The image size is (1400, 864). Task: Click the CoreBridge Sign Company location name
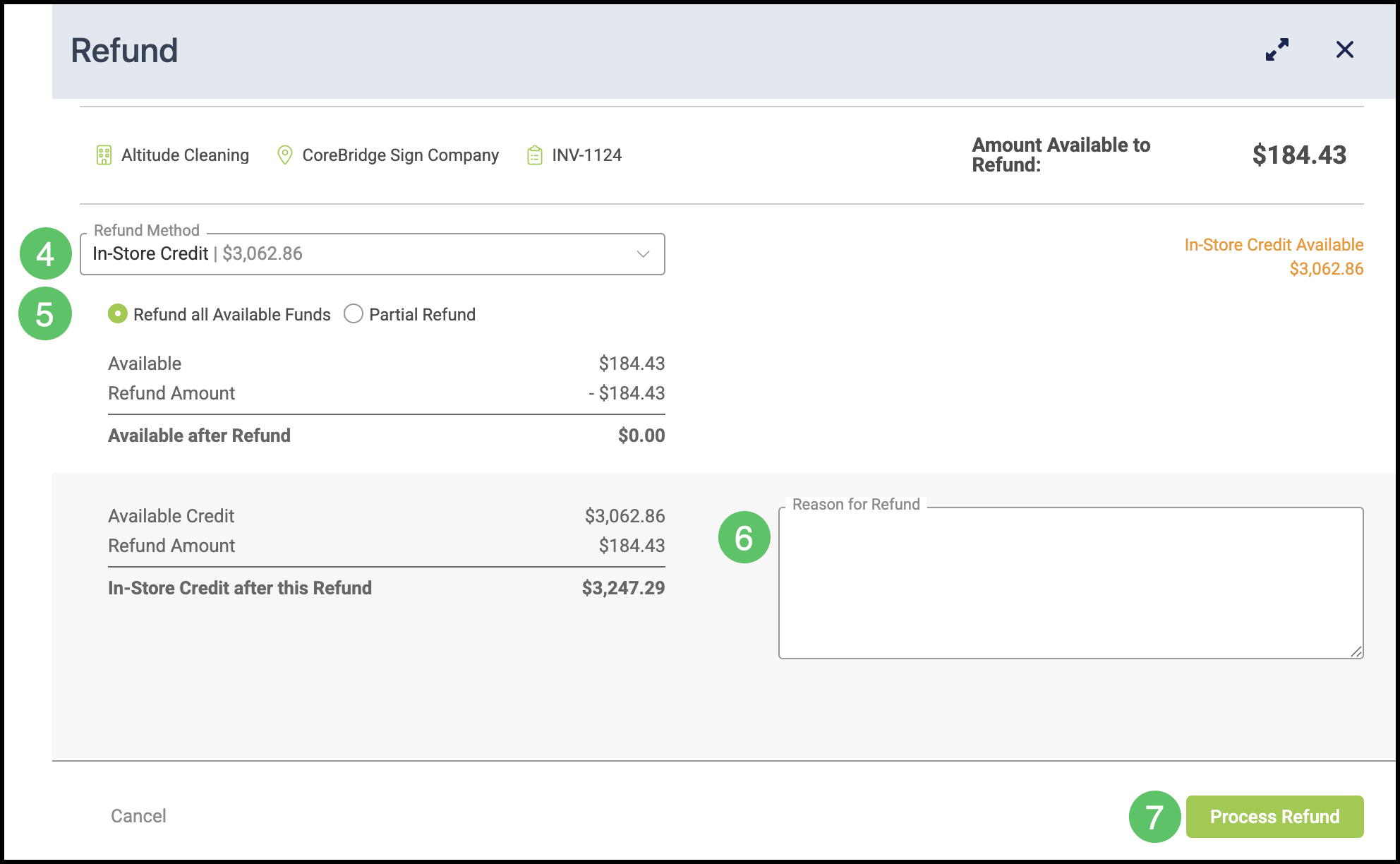coord(401,155)
